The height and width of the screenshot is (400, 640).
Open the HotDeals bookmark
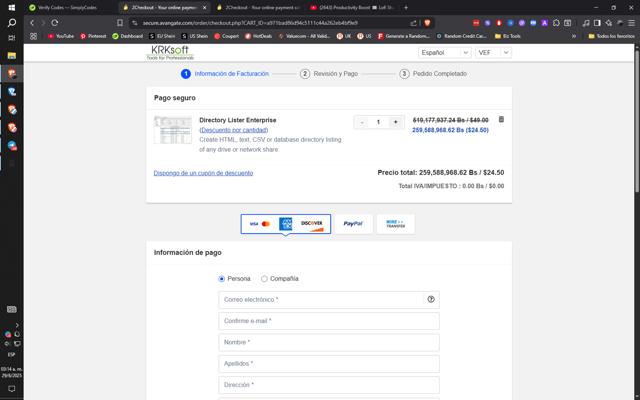pyautogui.click(x=258, y=36)
